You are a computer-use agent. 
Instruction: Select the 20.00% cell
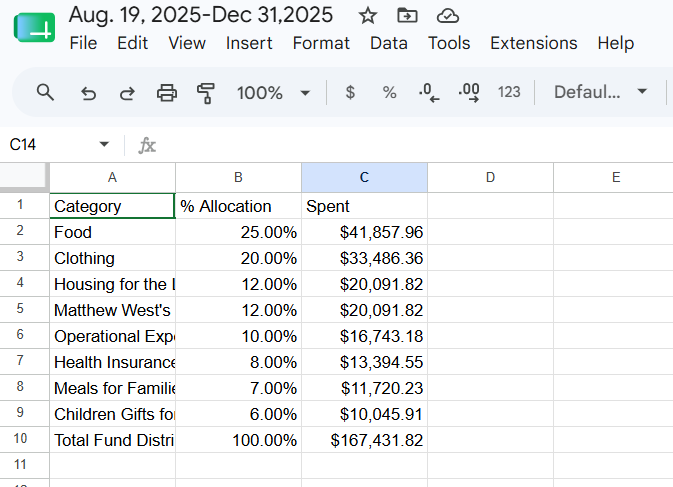pyautogui.click(x=238, y=258)
